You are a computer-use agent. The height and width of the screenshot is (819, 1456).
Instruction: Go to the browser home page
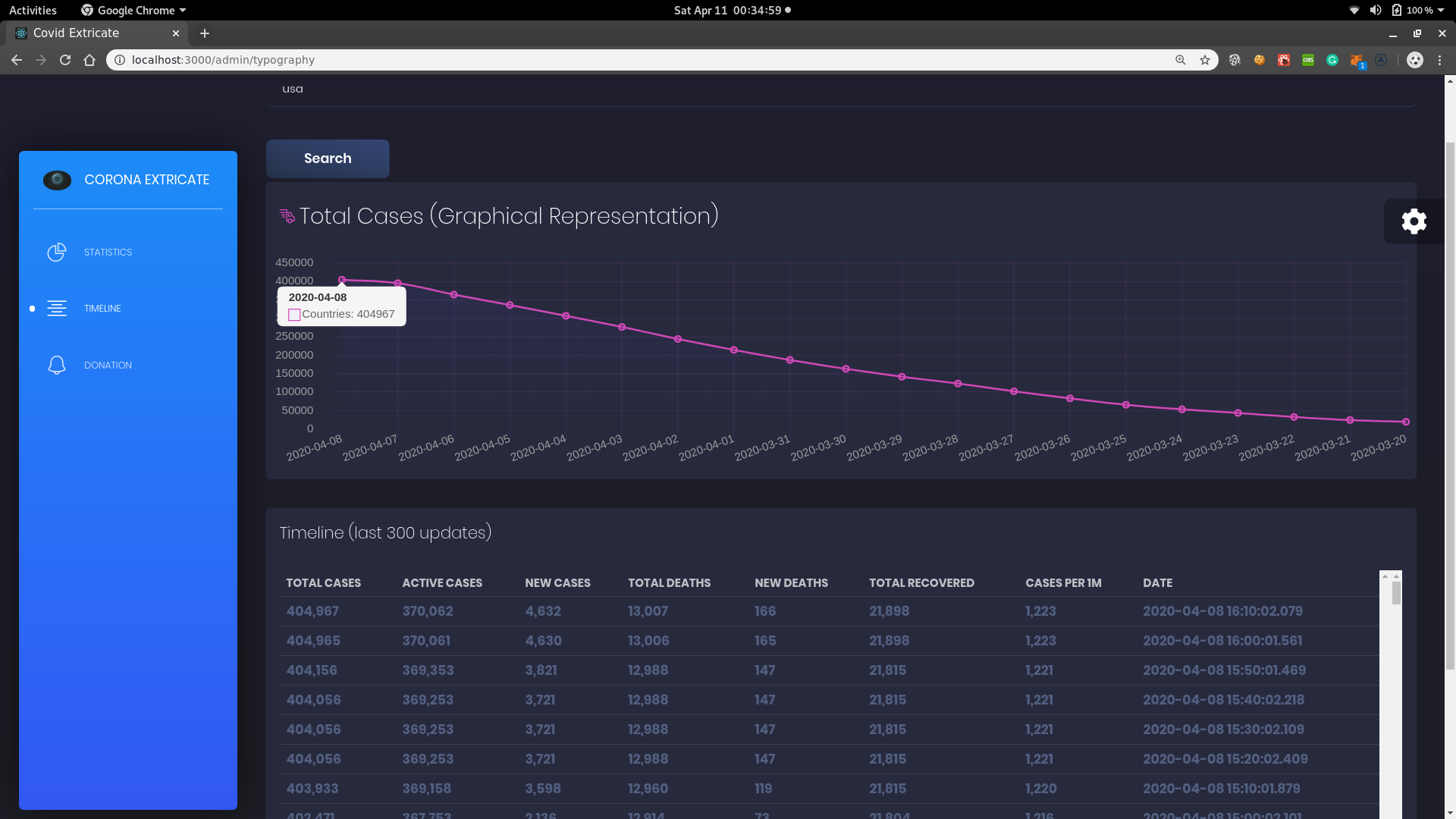[89, 60]
